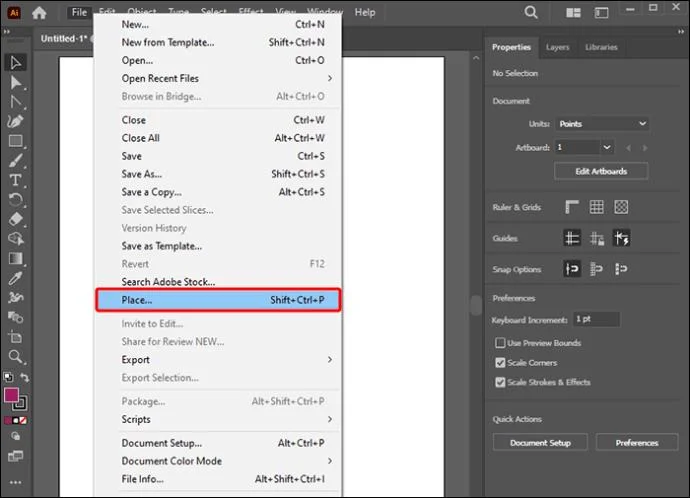Screen dimensions: 690x498
Task: Click the magenta fill color swatch
Action: (x=11, y=395)
